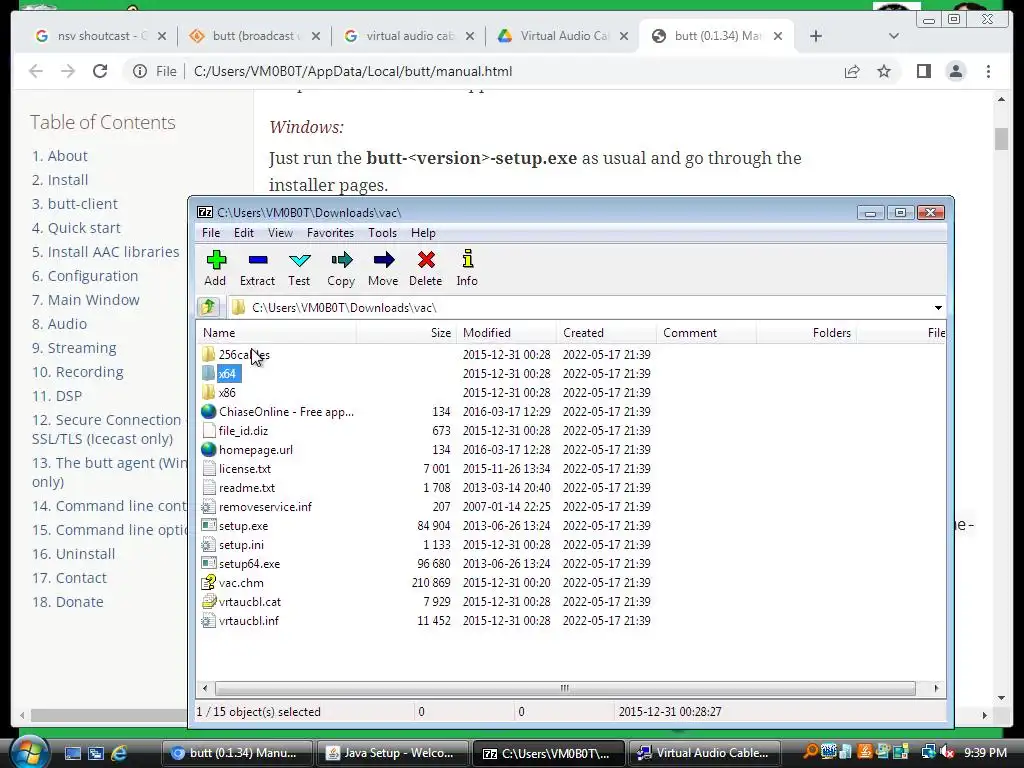The height and width of the screenshot is (768, 1024).
Task: Click the Info toolbar icon
Action: pyautogui.click(x=467, y=268)
